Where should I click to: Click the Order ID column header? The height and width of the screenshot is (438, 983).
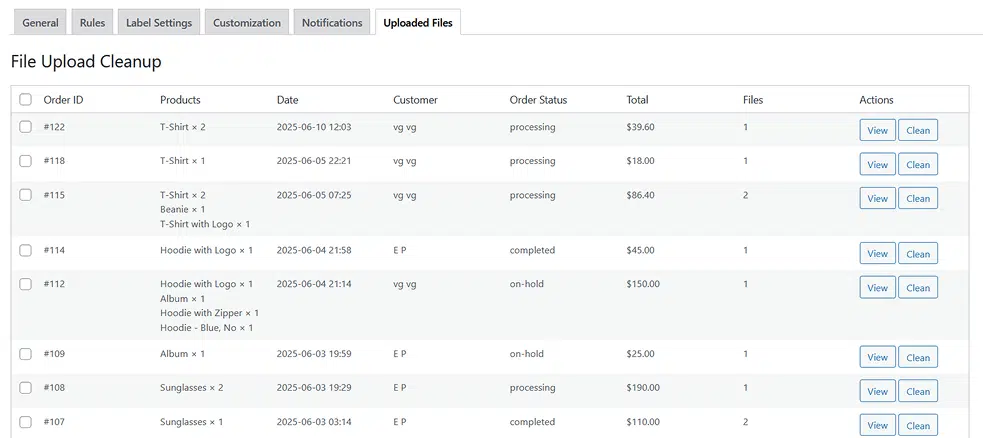[63, 100]
